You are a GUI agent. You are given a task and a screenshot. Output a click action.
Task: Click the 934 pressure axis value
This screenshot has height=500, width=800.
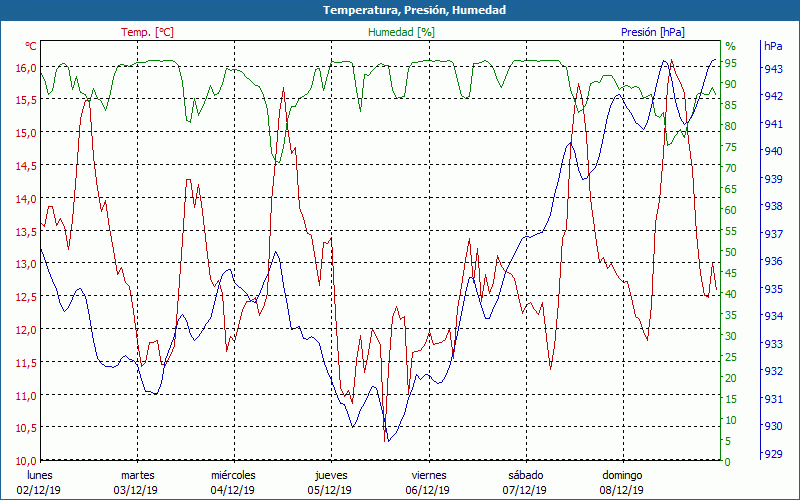(773, 316)
